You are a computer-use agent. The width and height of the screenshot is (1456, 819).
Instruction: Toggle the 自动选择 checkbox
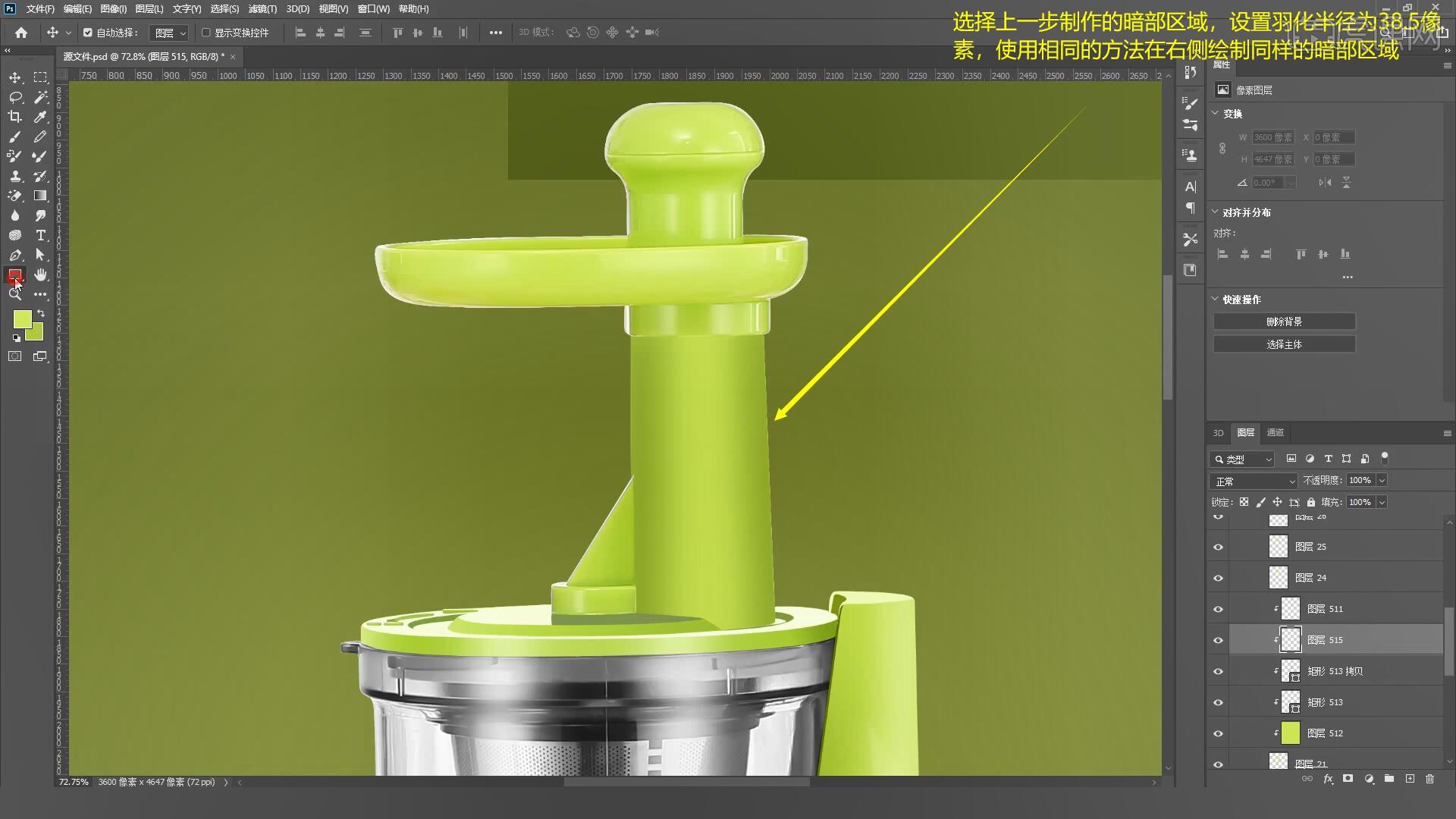click(88, 33)
